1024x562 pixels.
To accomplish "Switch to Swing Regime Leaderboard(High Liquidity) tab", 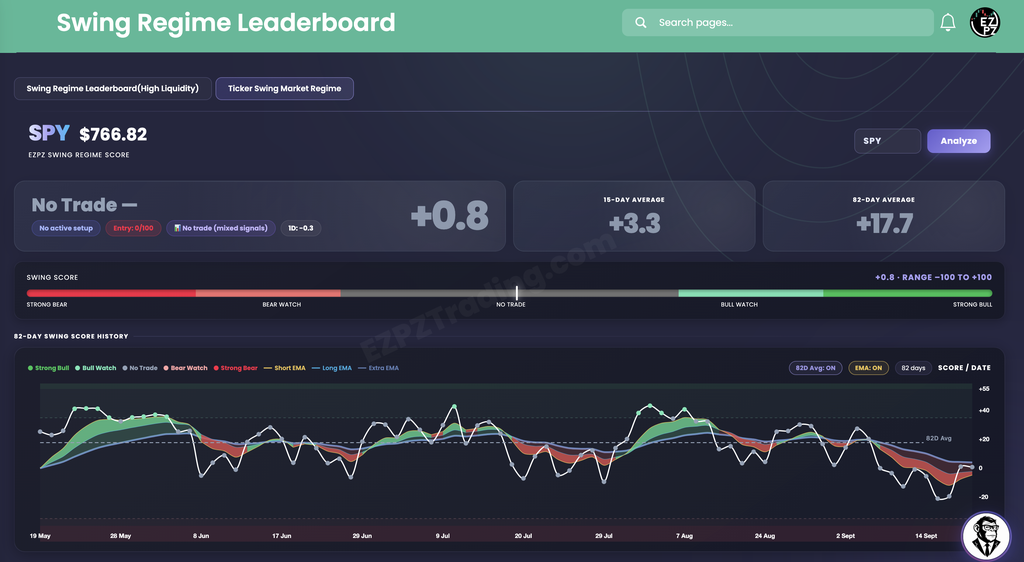I will [x=113, y=89].
